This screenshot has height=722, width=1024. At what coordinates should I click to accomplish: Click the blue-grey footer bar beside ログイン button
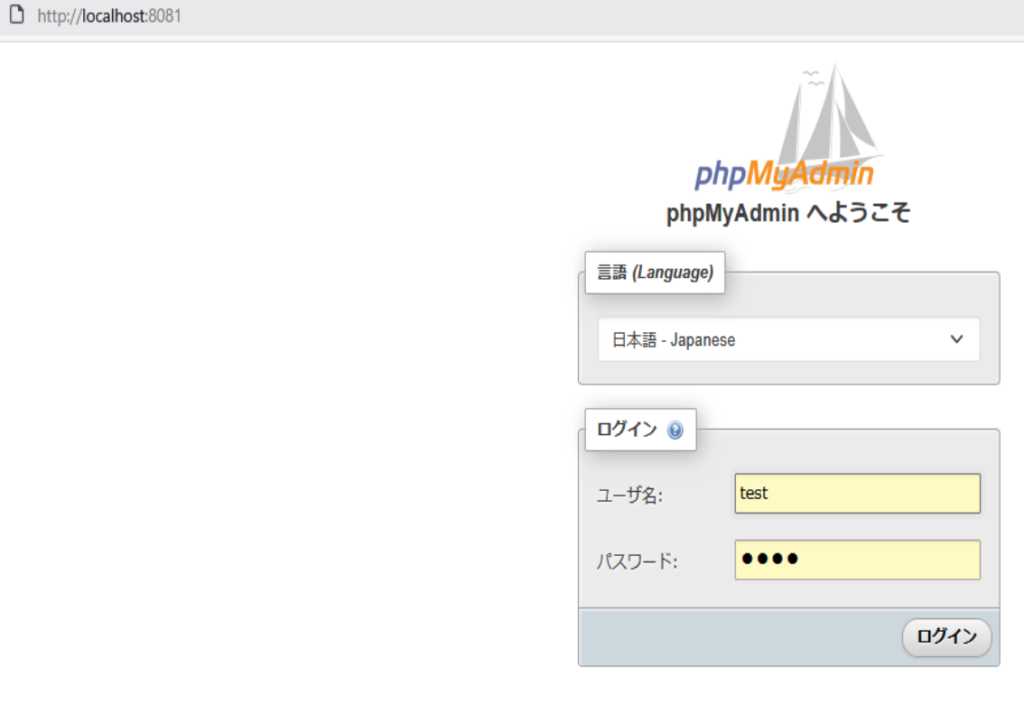[740, 637]
